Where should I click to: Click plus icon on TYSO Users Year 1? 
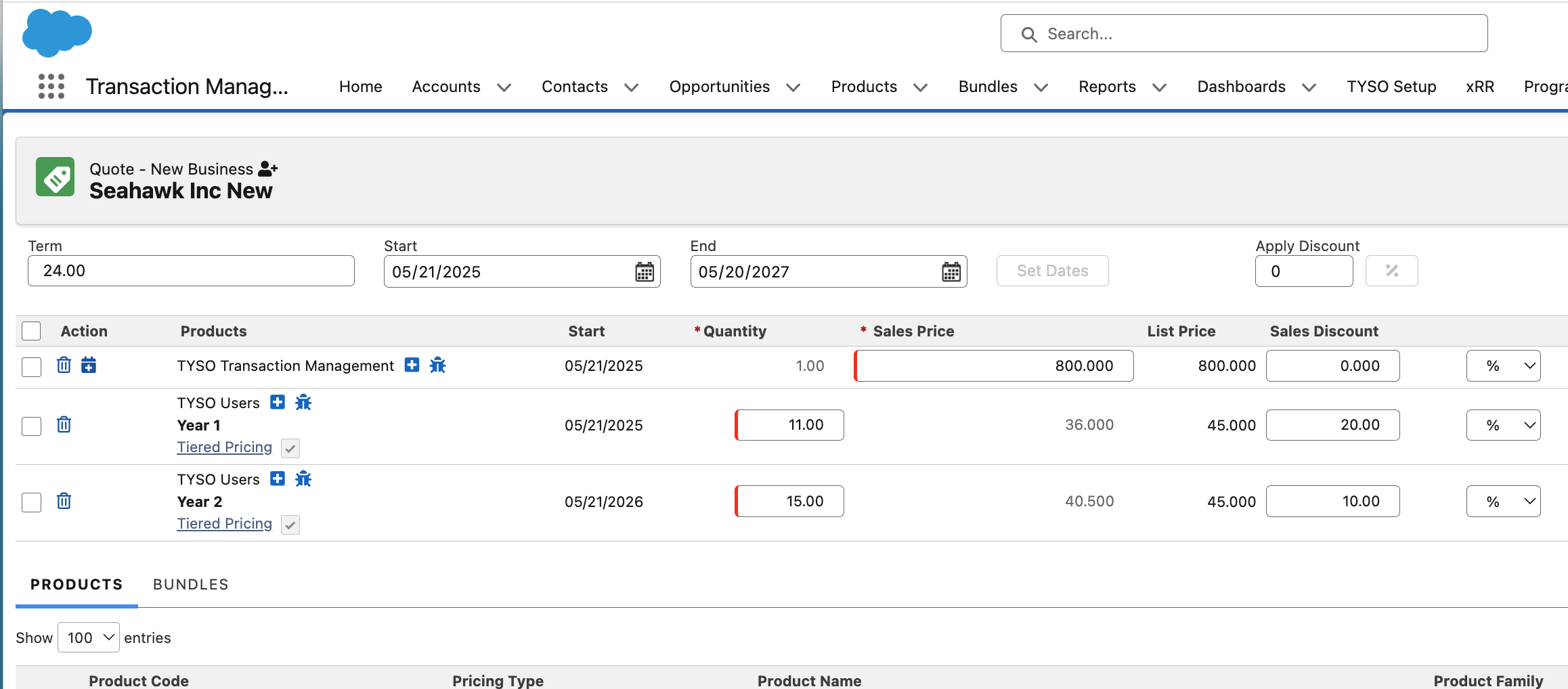278,402
